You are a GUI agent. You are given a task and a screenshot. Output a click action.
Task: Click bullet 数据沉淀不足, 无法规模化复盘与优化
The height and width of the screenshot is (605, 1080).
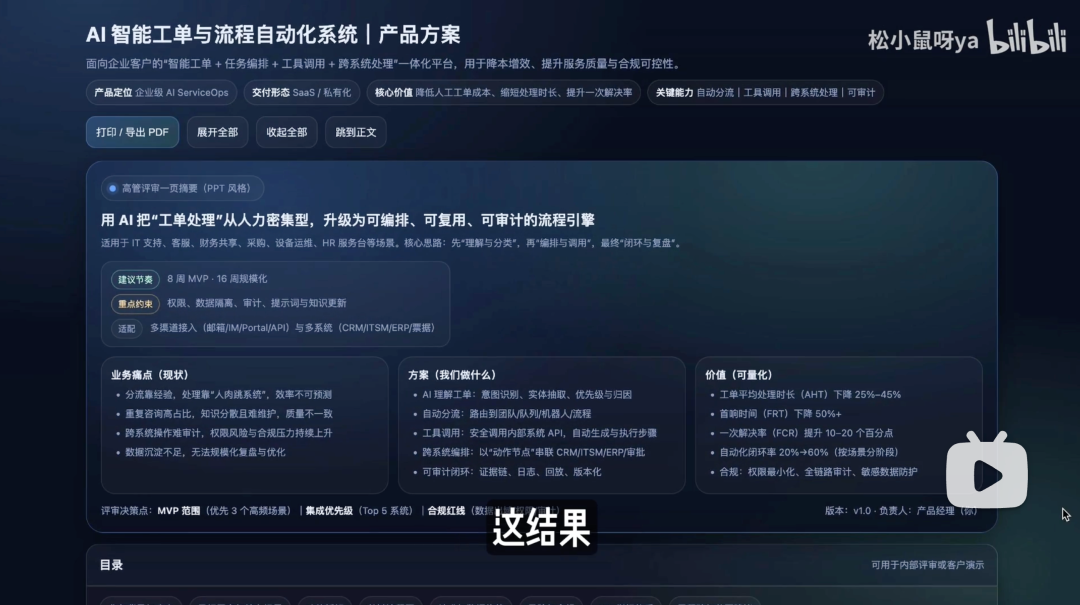click(x=205, y=452)
